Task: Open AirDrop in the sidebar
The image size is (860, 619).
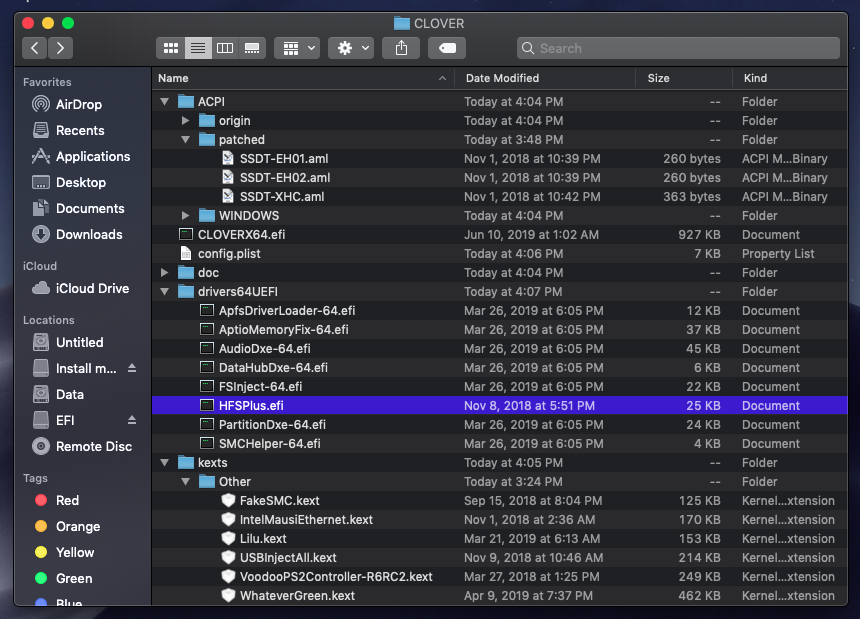Action: click(x=78, y=104)
